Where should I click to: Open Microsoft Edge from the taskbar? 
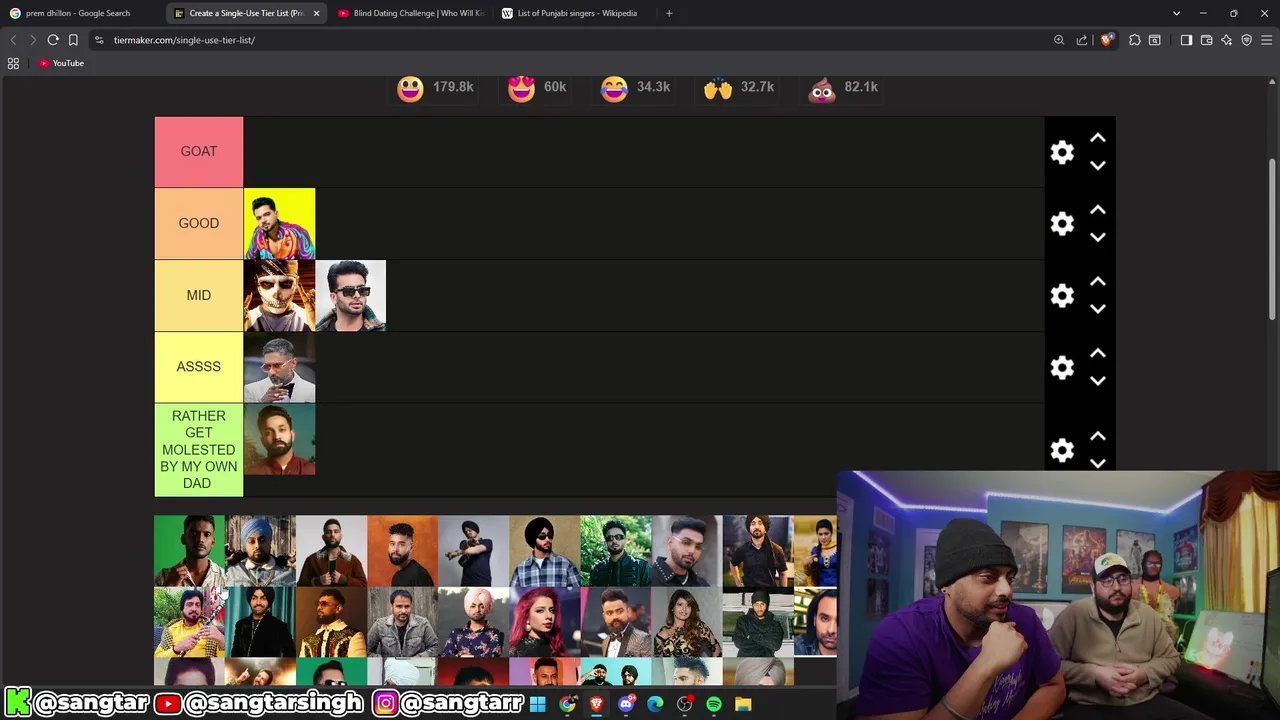click(655, 704)
